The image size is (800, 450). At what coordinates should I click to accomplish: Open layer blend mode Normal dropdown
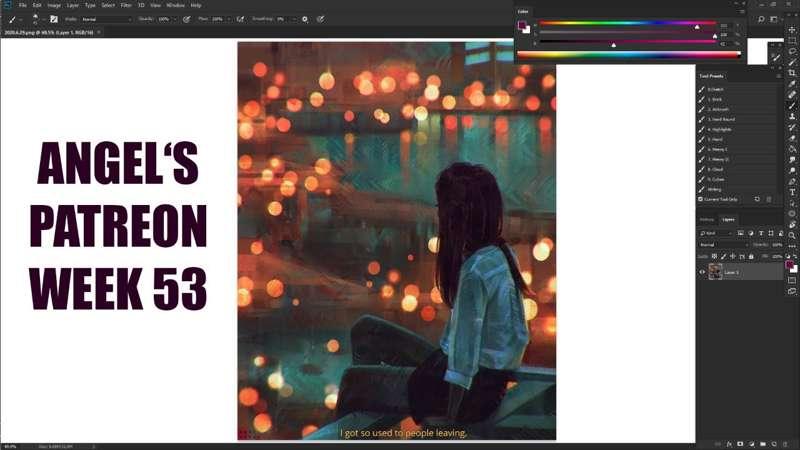click(723, 245)
